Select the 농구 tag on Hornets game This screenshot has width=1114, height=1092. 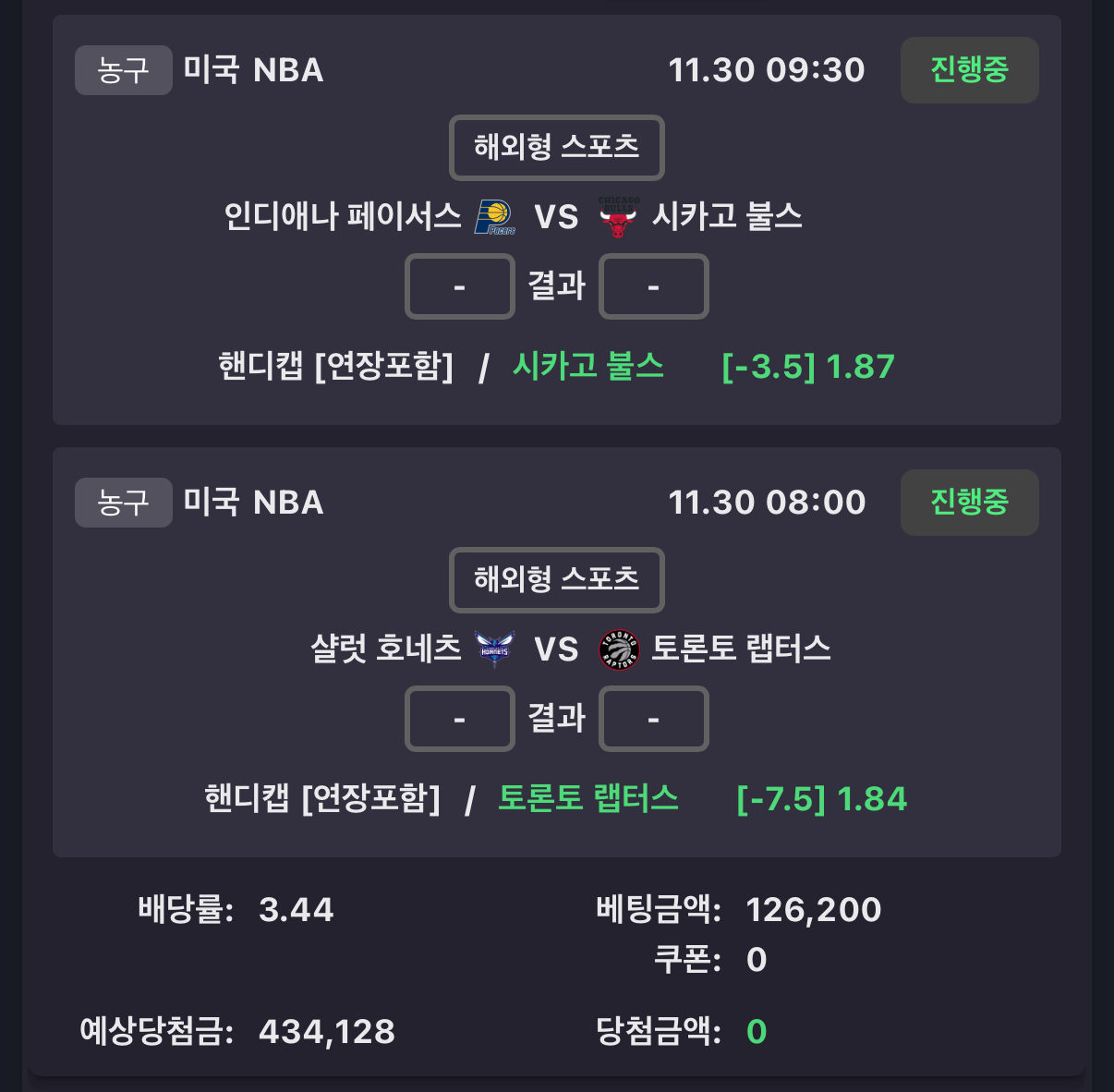tap(123, 503)
